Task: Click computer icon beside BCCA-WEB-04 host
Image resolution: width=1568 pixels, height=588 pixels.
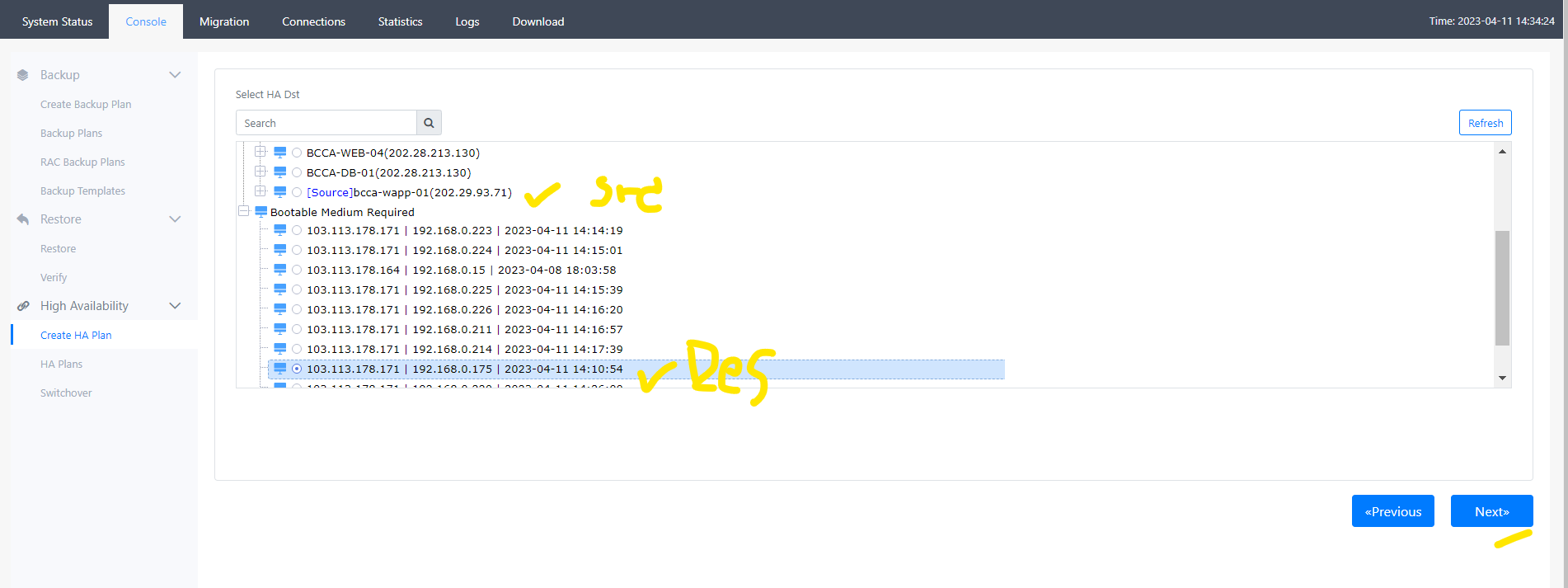Action: [280, 153]
